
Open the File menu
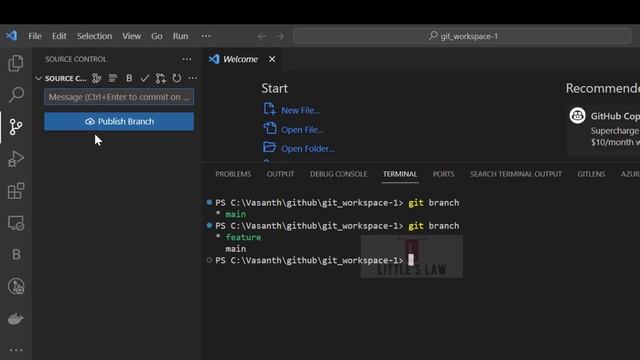[x=35, y=36]
